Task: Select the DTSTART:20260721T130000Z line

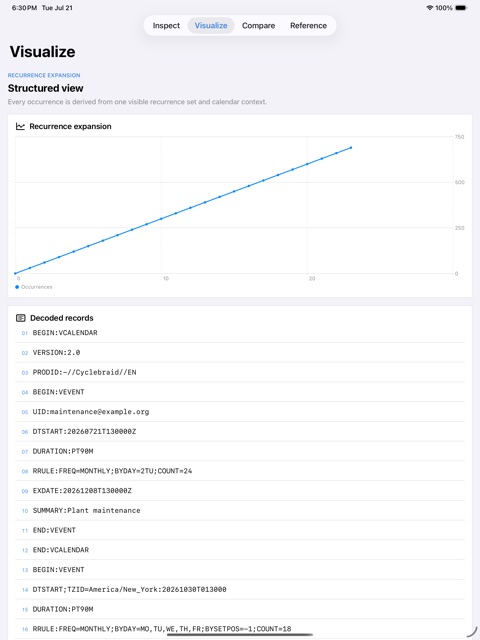Action: [x=240, y=431]
